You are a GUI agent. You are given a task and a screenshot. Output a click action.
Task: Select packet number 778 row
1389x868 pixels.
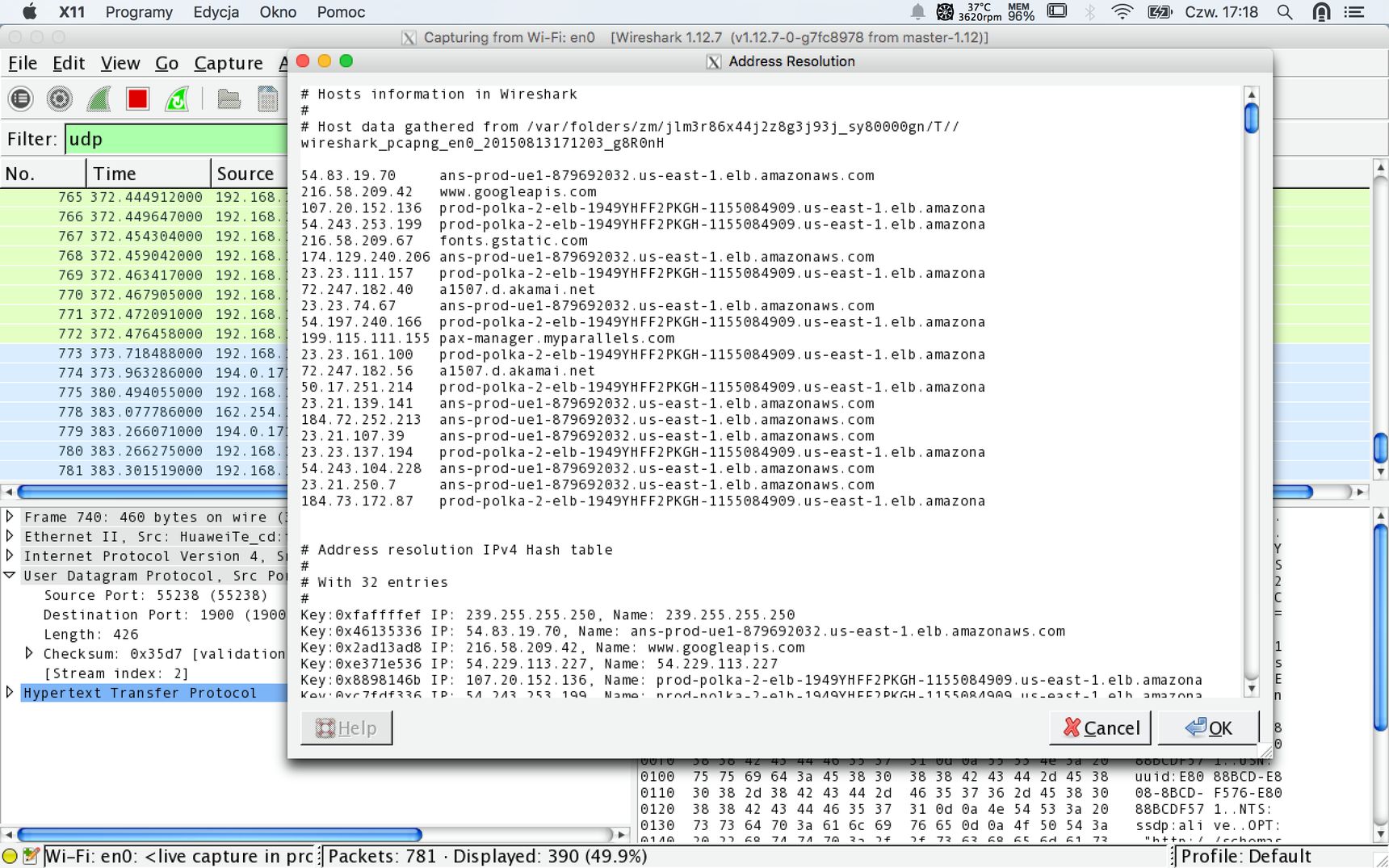[144, 412]
